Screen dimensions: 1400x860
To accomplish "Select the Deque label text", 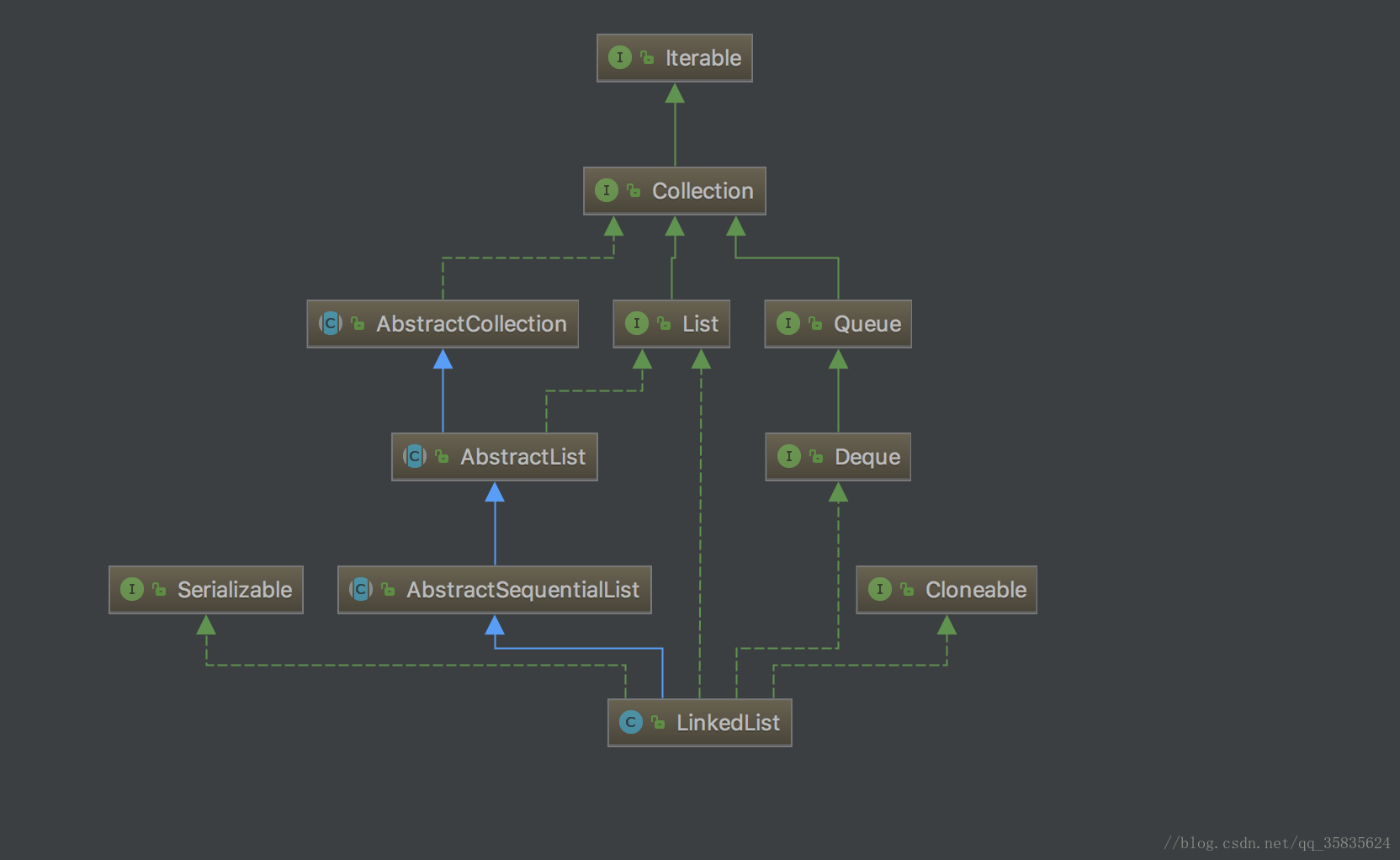I will (867, 457).
